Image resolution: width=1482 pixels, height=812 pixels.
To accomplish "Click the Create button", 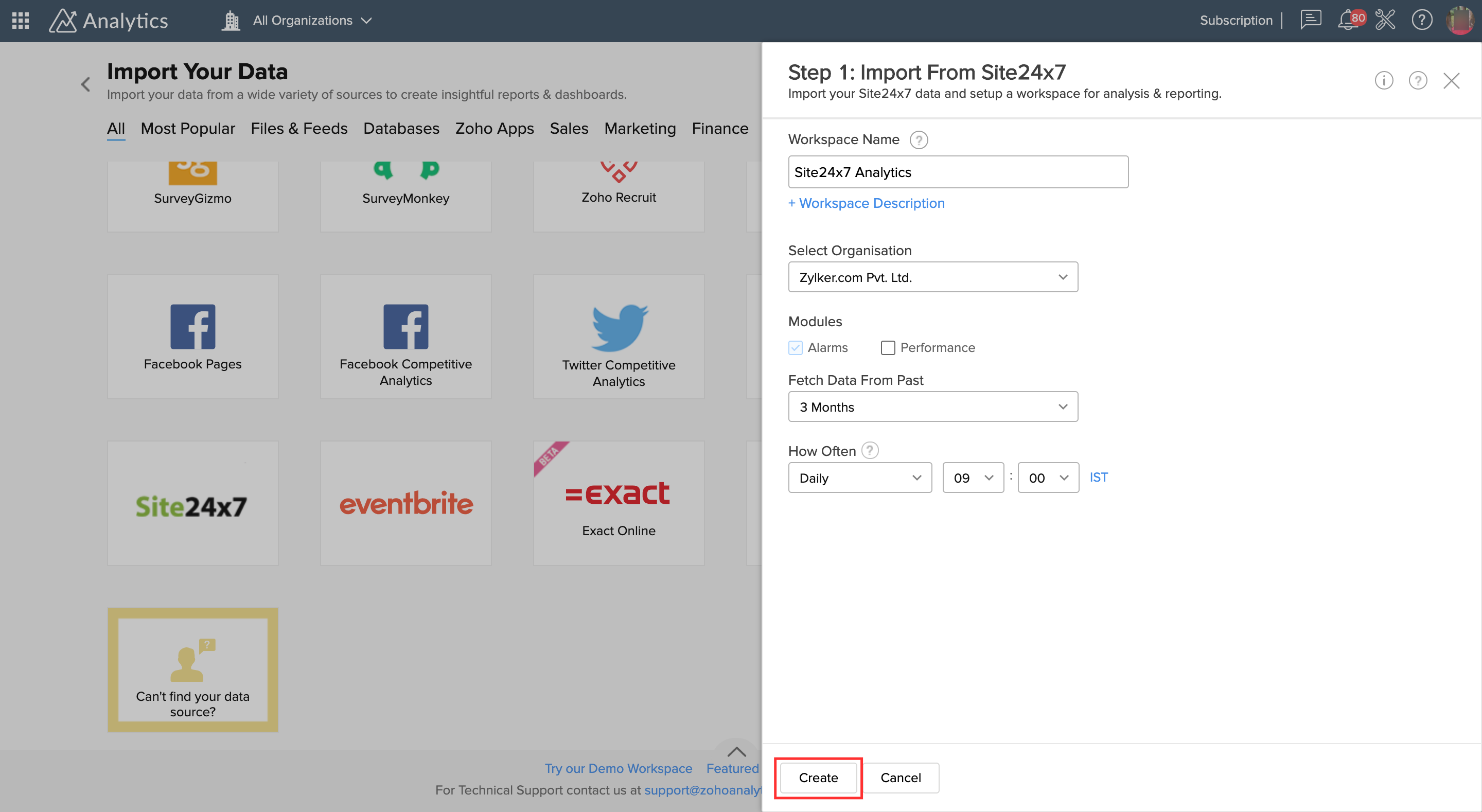I will coord(818,778).
